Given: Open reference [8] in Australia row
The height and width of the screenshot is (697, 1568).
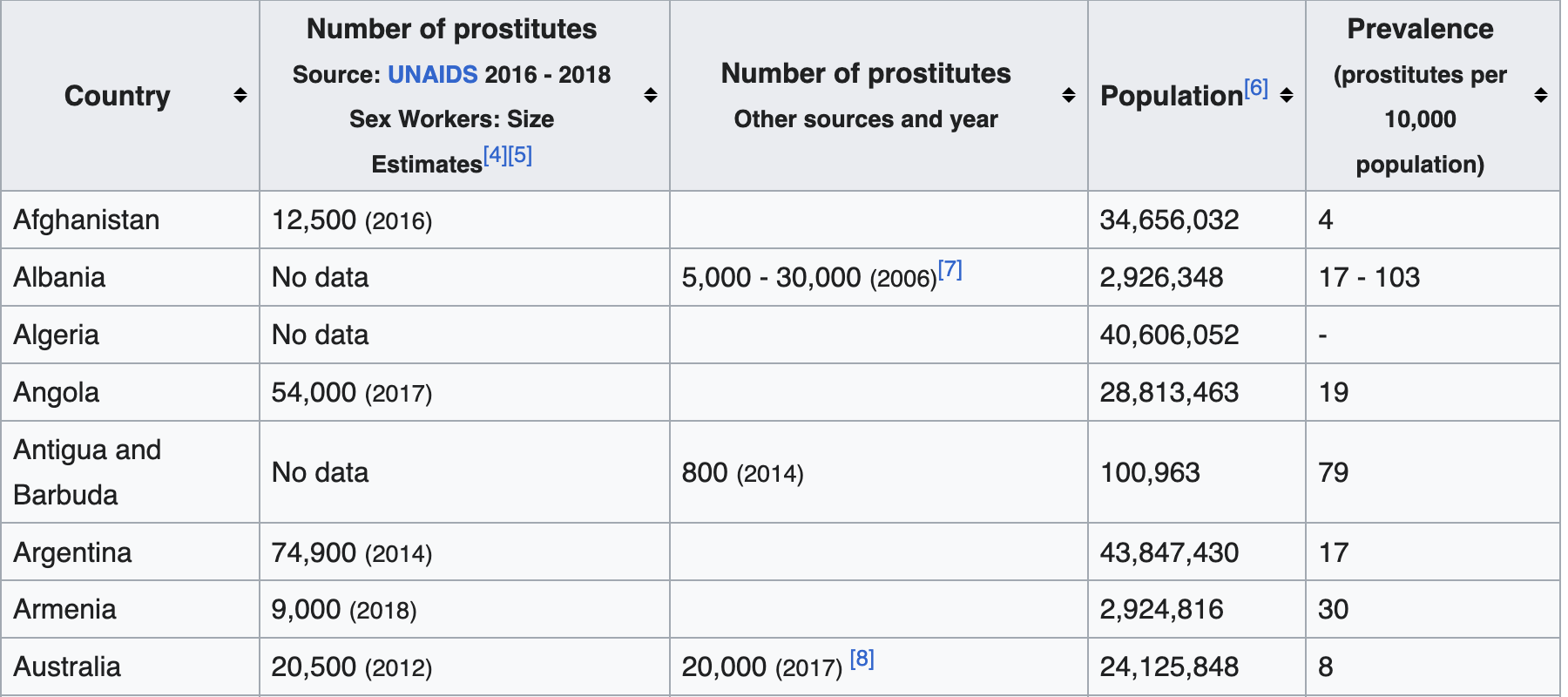Looking at the screenshot, I should (862, 659).
